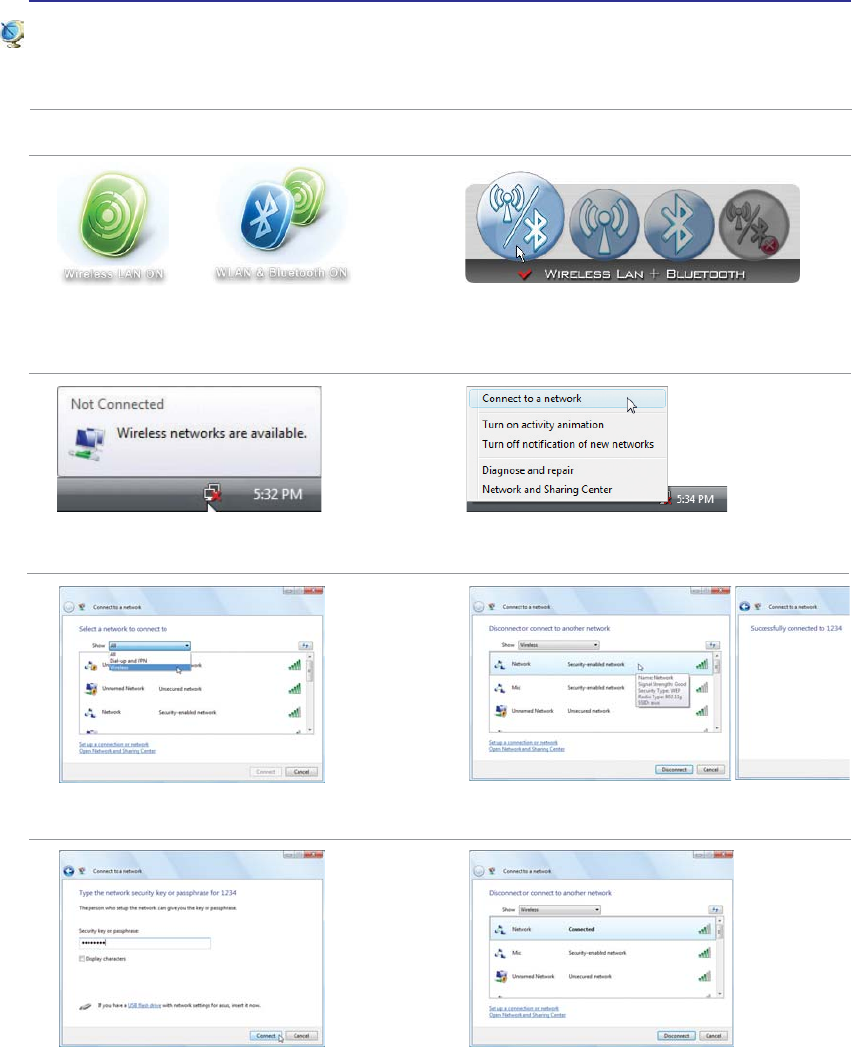Refresh network list in window showing Signal Strength tooltip
The width and height of the screenshot is (852, 1047).
712,645
